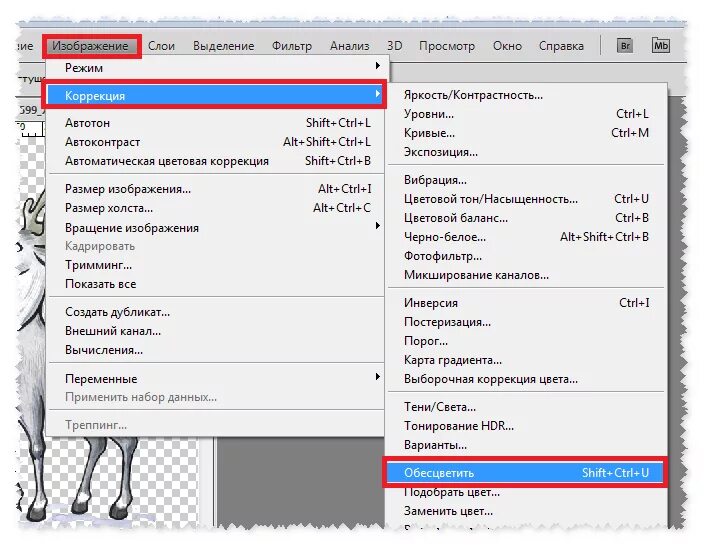Open Порог adjustment
The height and width of the screenshot is (546, 704).
point(526,341)
